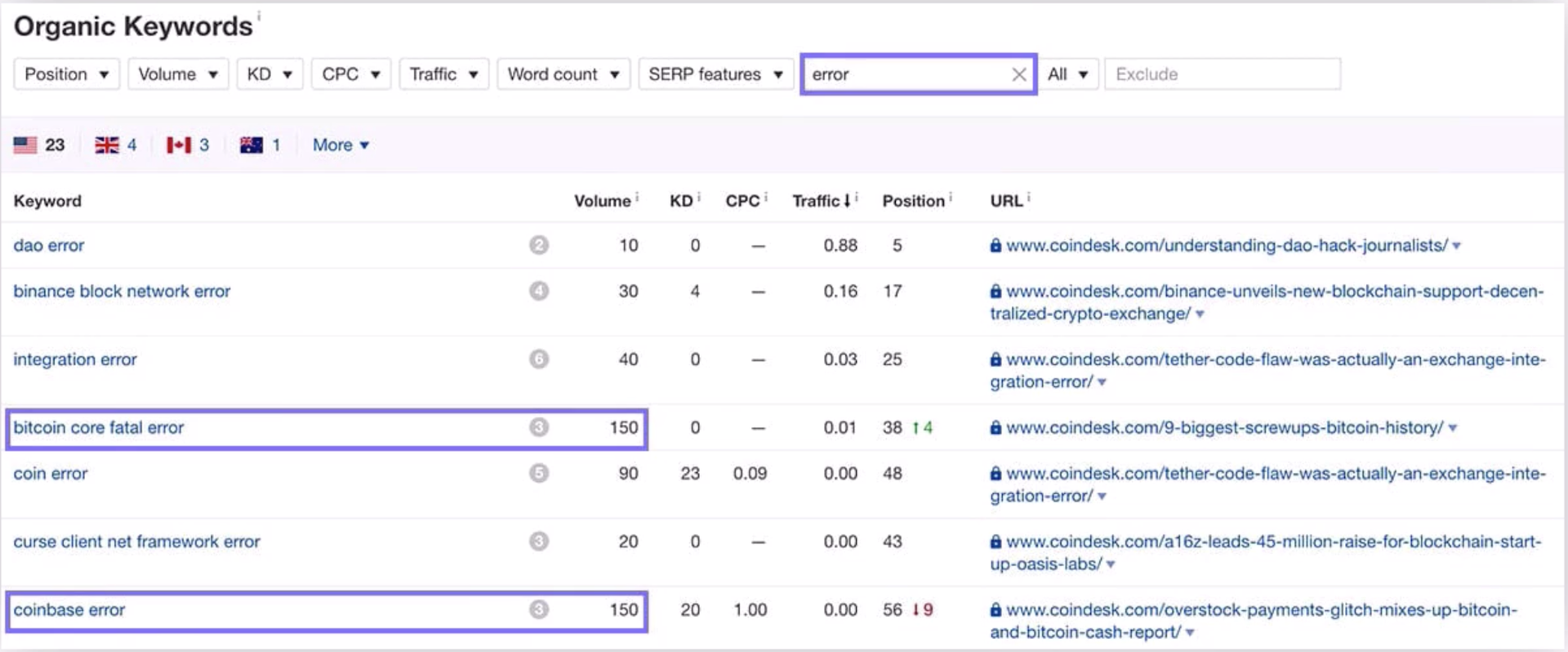Expand the SERP features dropdown

[x=715, y=74]
